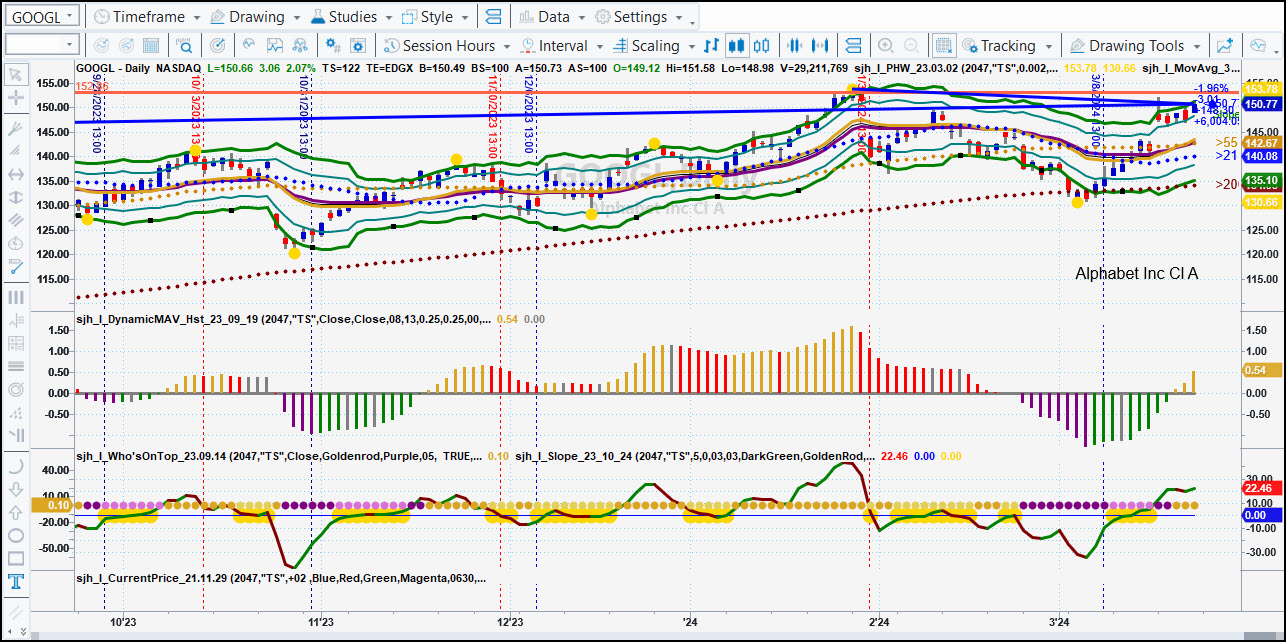Select the arc drawing tool
This screenshot has width=1286, height=642.
click(x=15, y=467)
